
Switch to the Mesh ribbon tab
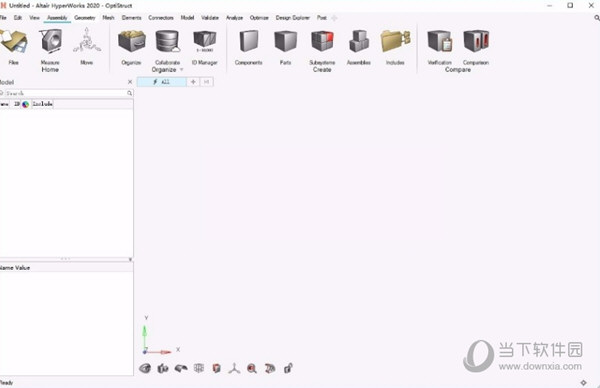[108, 18]
